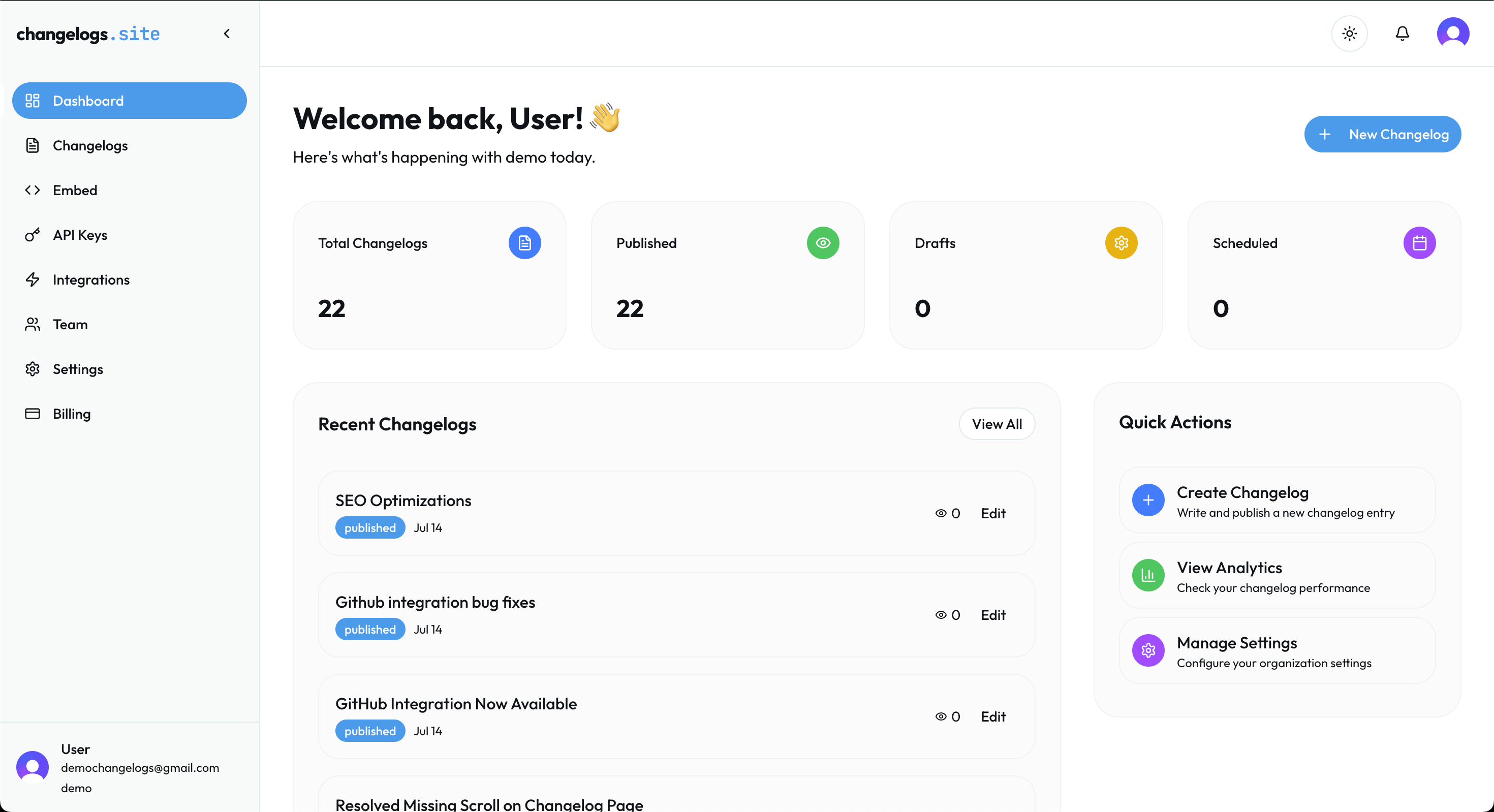
Task: Click the Billing credit card icon
Action: pyautogui.click(x=33, y=414)
